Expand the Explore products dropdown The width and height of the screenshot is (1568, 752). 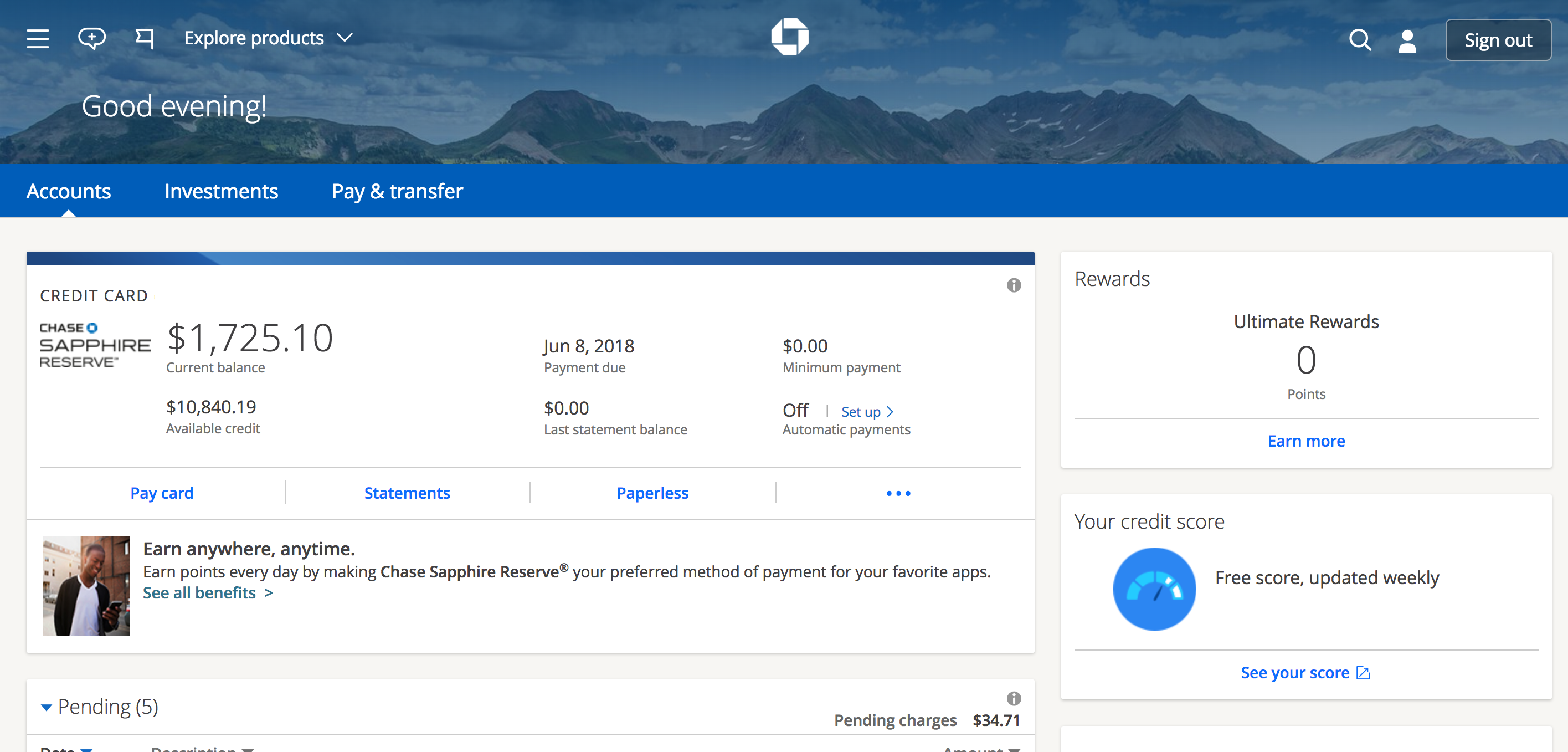(269, 38)
